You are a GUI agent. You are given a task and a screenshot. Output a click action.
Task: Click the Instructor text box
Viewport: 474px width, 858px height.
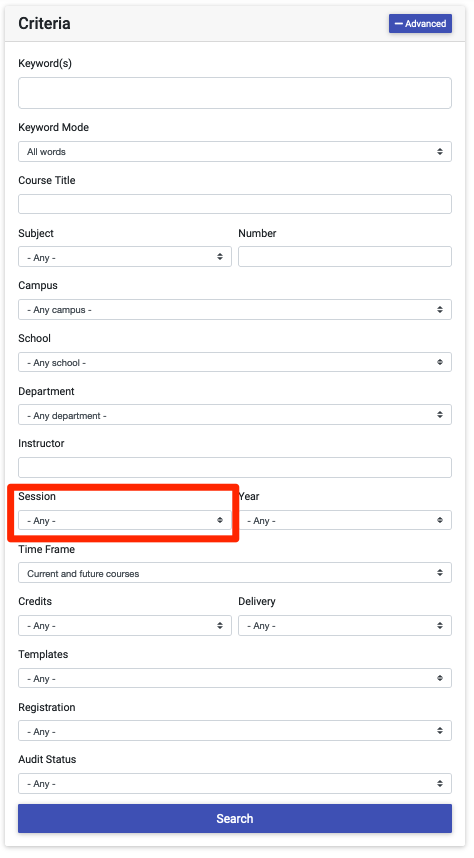(x=234, y=467)
